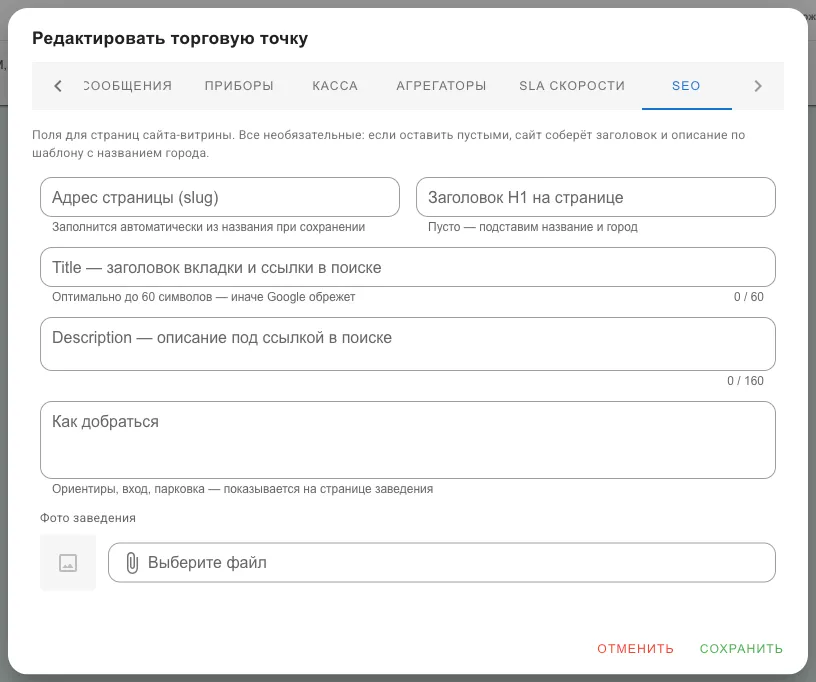Click the Редактировать торговую точку heading

[x=170, y=38]
